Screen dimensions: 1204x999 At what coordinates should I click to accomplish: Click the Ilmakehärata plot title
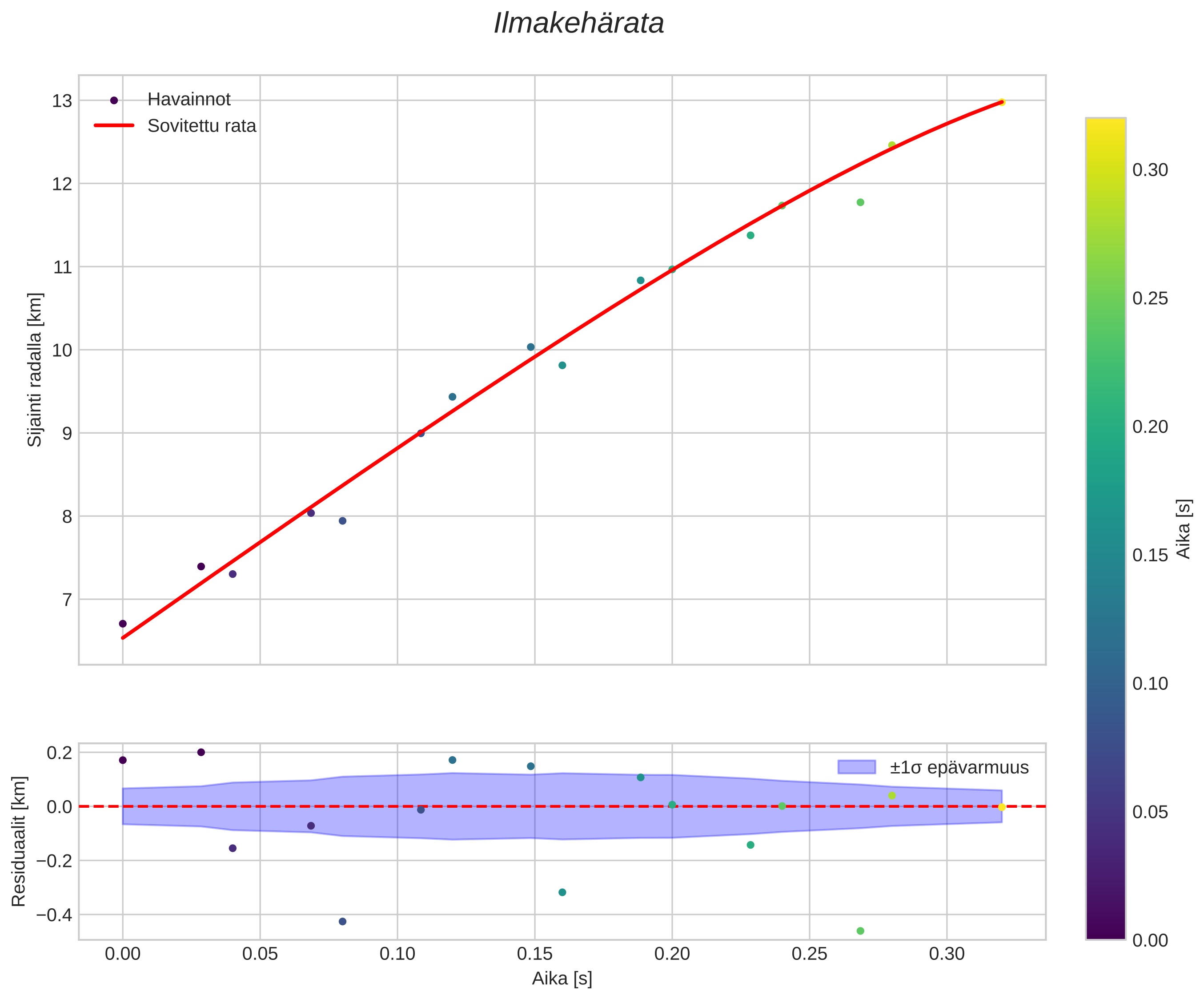pos(578,24)
